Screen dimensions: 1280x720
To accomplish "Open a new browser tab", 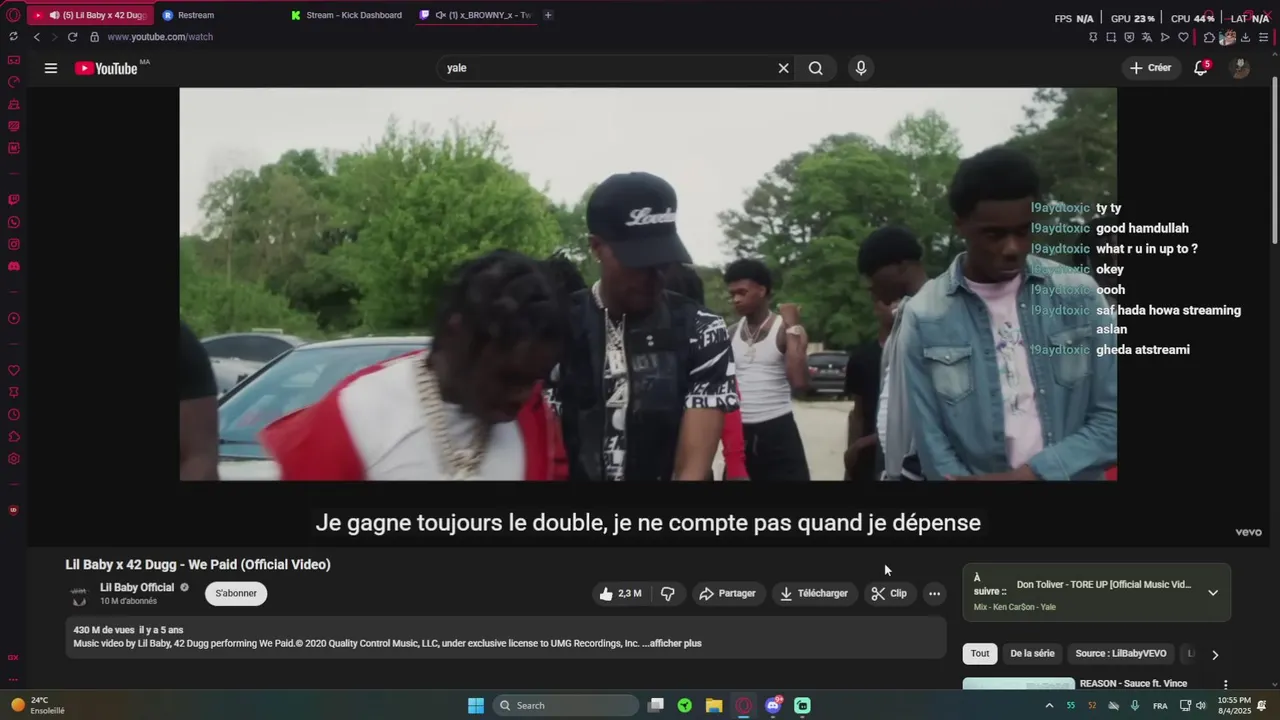I will pyautogui.click(x=548, y=15).
